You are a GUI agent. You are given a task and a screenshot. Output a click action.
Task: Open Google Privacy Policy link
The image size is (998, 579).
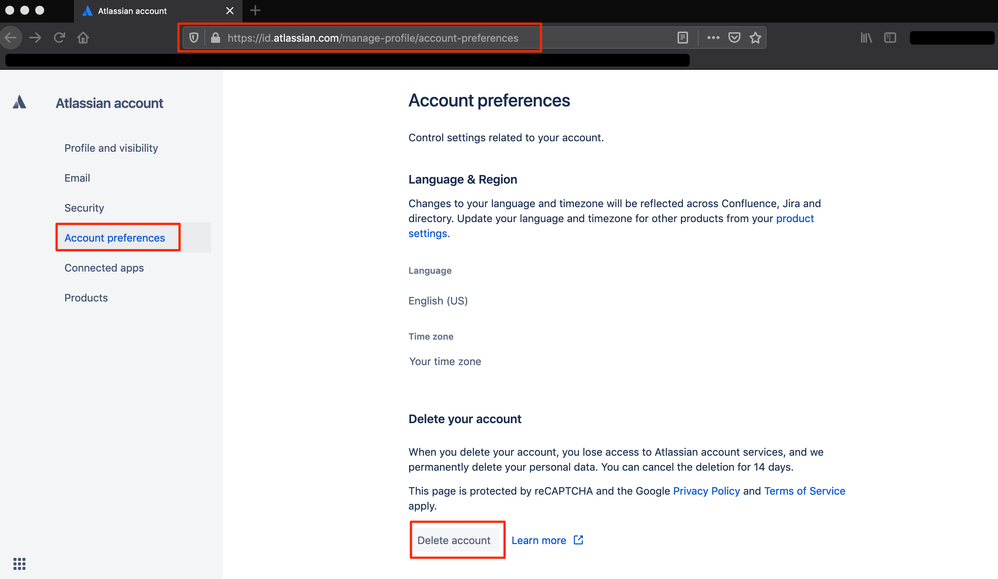pos(706,491)
